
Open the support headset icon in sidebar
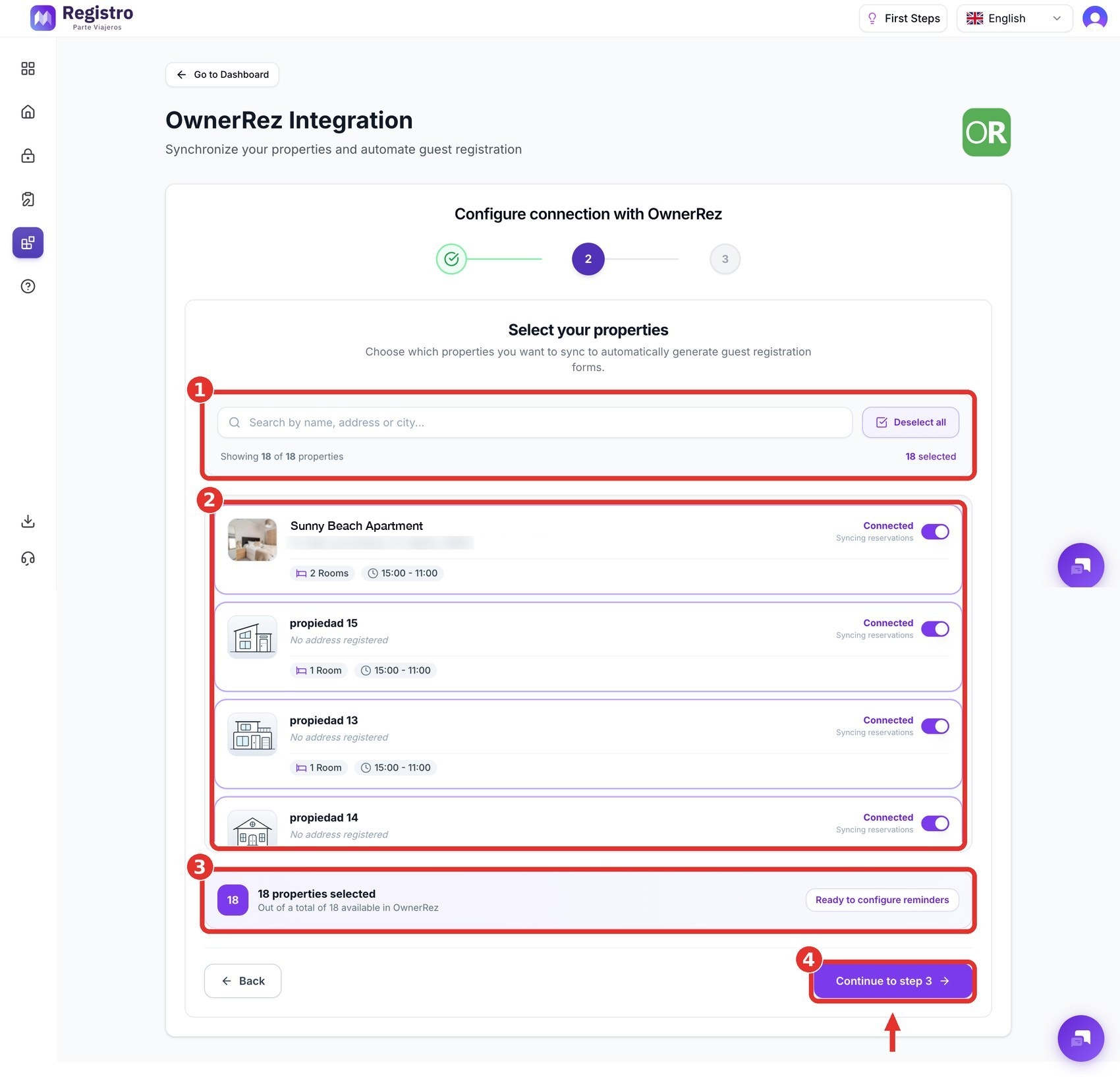tap(28, 559)
